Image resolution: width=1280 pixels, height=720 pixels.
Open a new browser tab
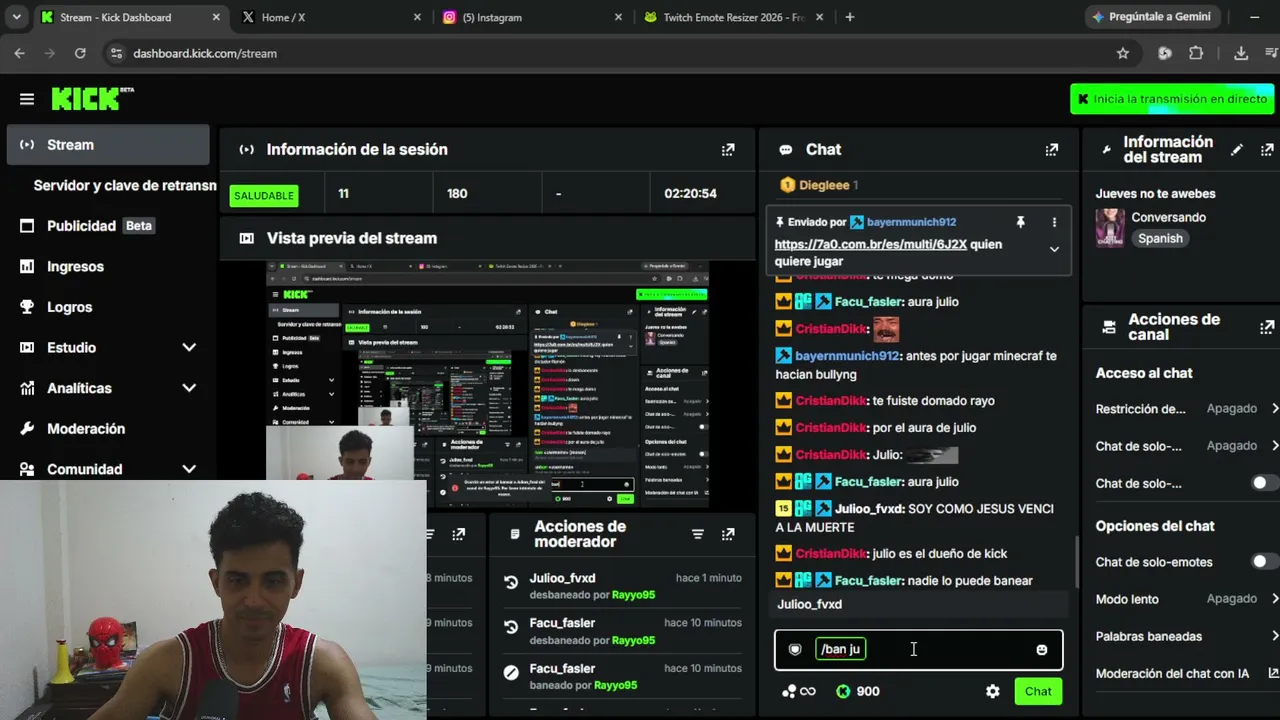click(x=849, y=17)
